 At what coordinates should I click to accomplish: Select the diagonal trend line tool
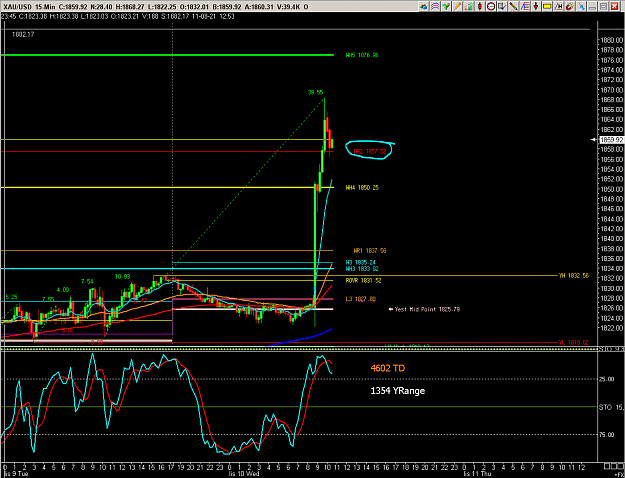point(513,6)
